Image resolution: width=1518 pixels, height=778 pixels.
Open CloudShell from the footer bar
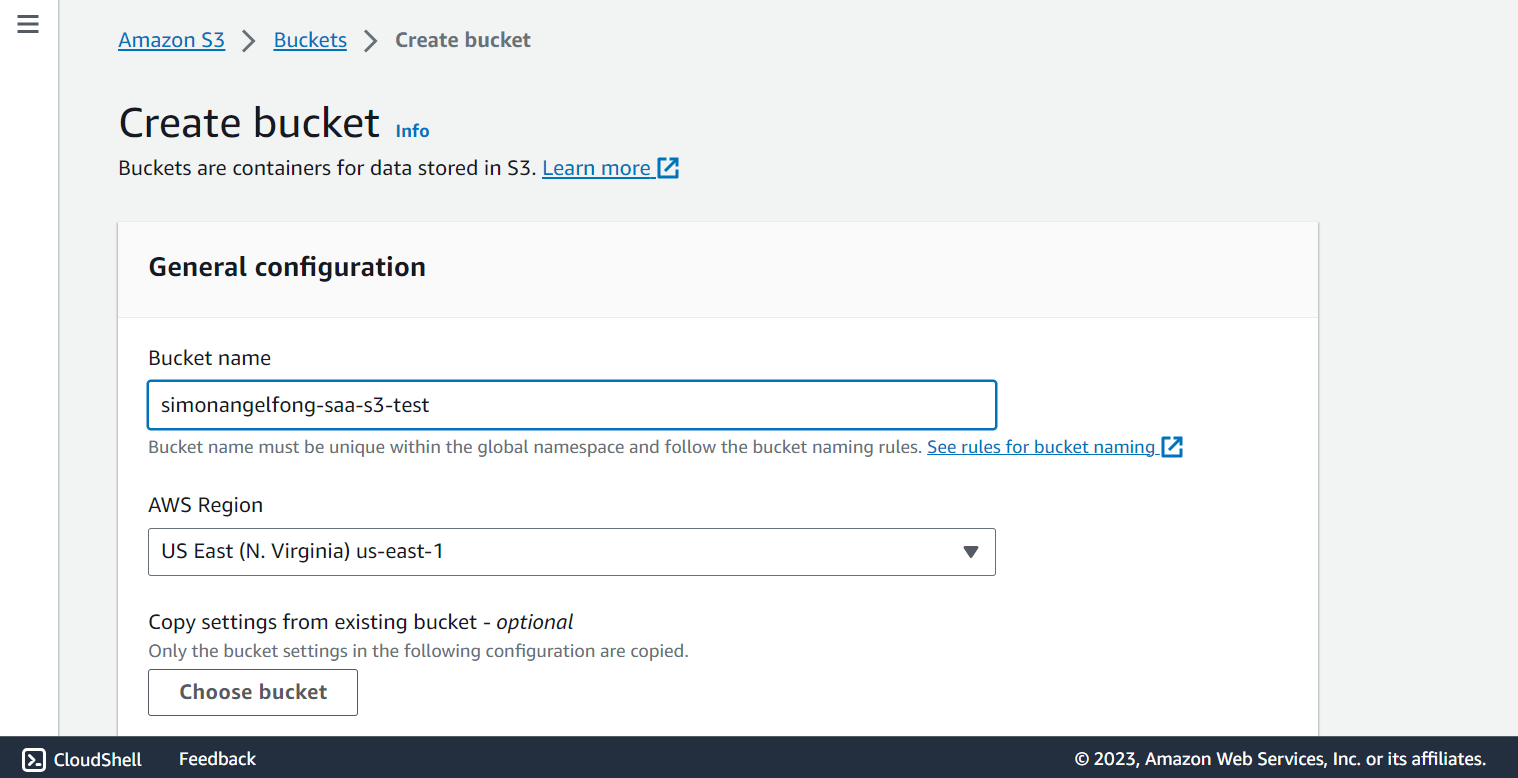[82, 759]
